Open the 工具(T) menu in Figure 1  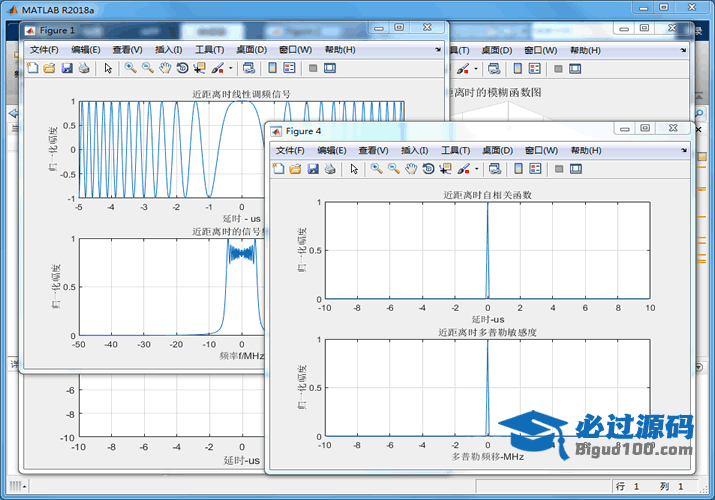(x=209, y=49)
